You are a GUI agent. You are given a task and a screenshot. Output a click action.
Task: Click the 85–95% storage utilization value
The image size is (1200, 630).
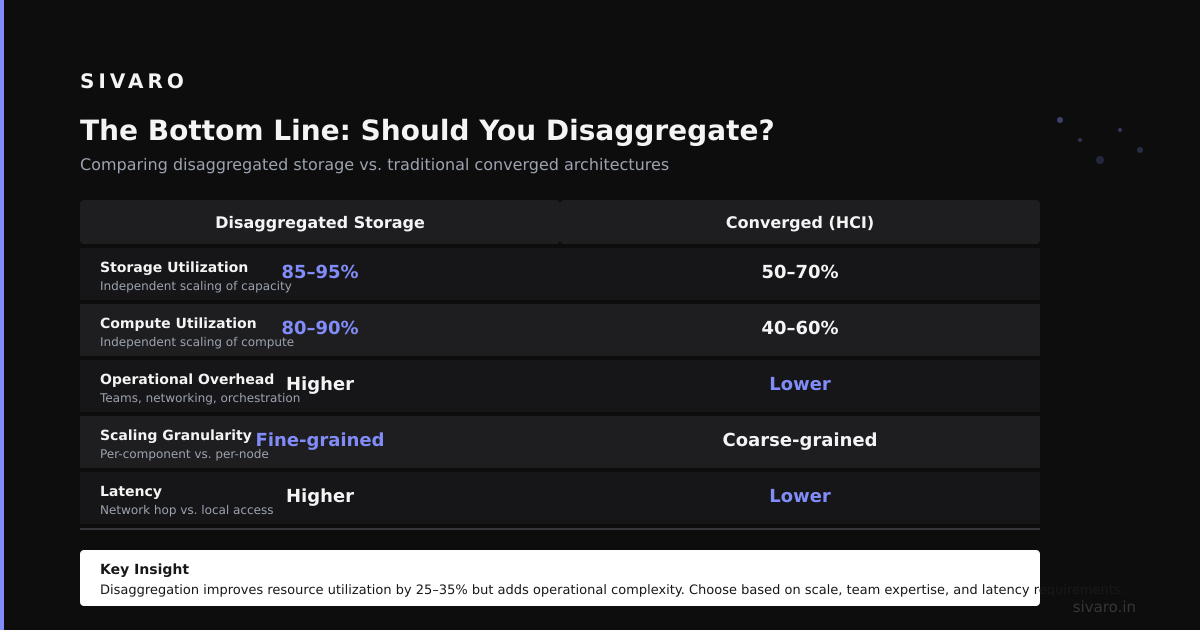[320, 272]
